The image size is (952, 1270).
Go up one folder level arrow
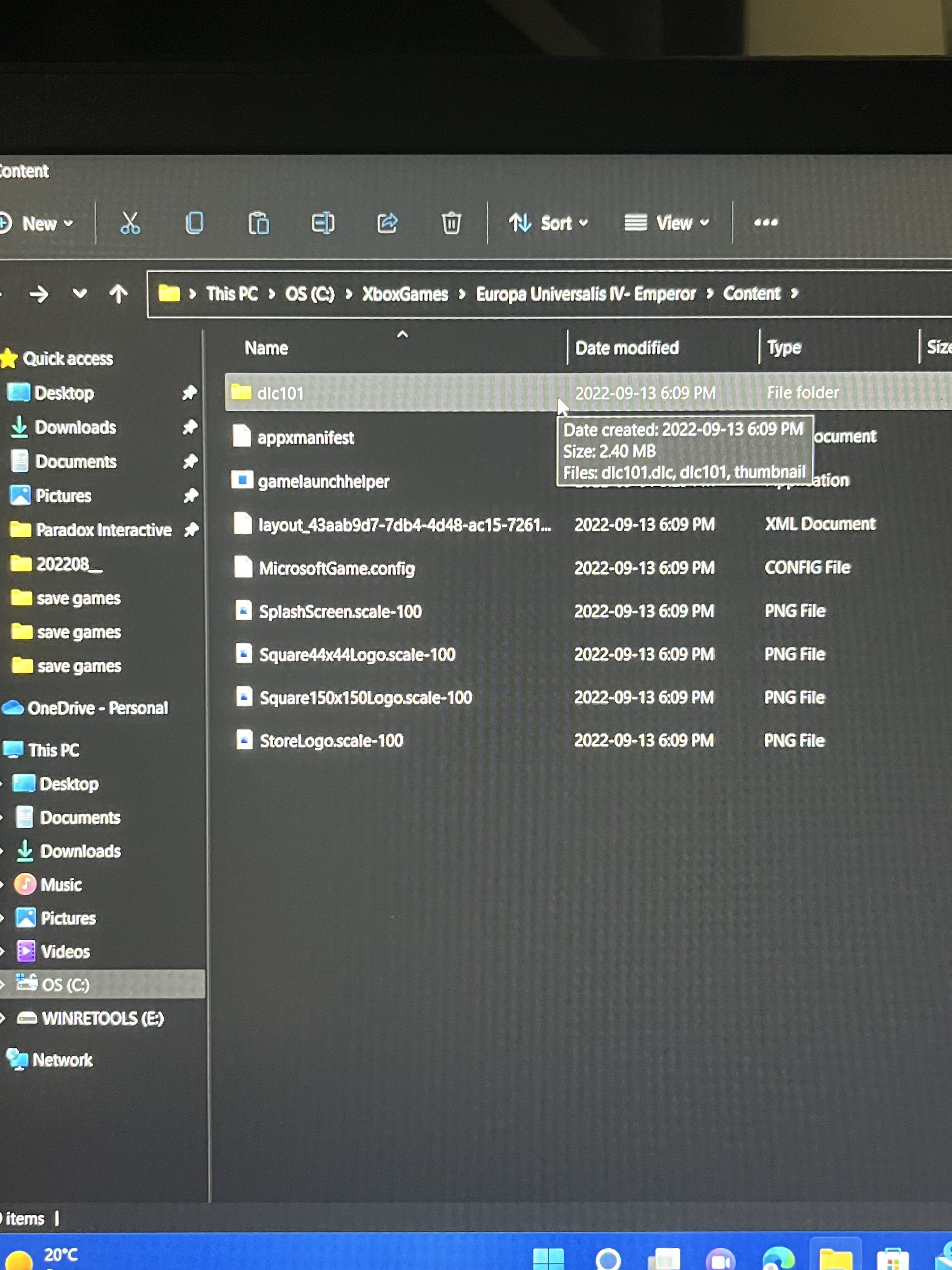118,294
